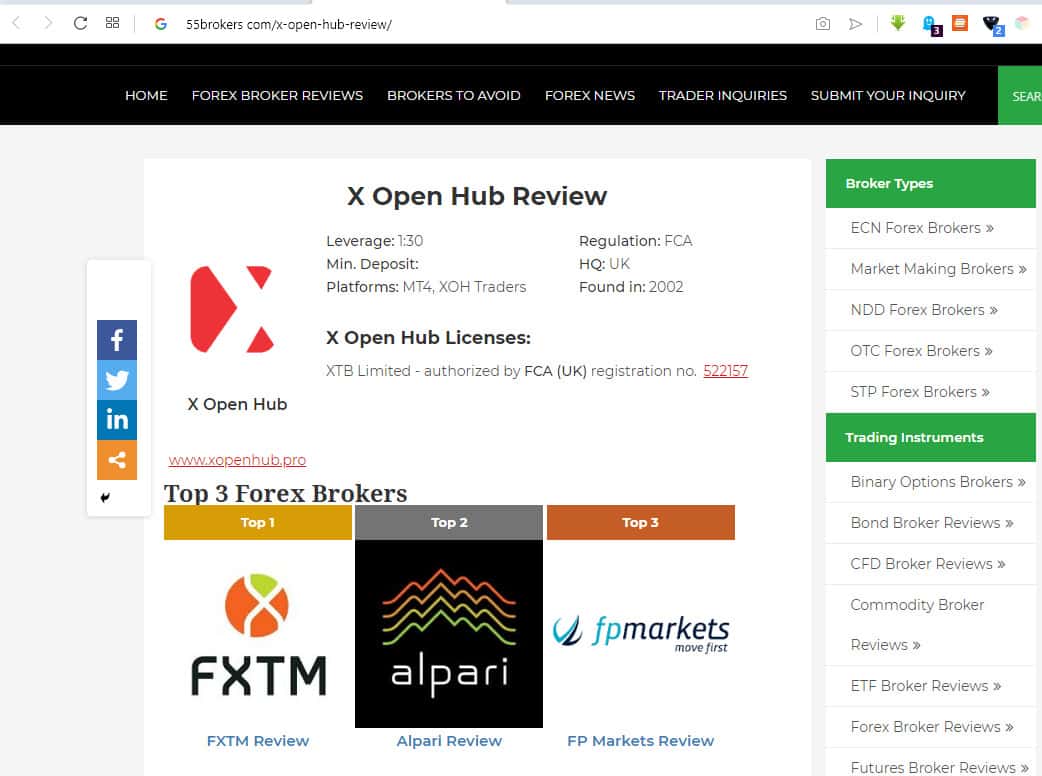Image resolution: width=1042 pixels, height=776 pixels.
Task: Click the Alpari logo image
Action: pyautogui.click(x=449, y=634)
